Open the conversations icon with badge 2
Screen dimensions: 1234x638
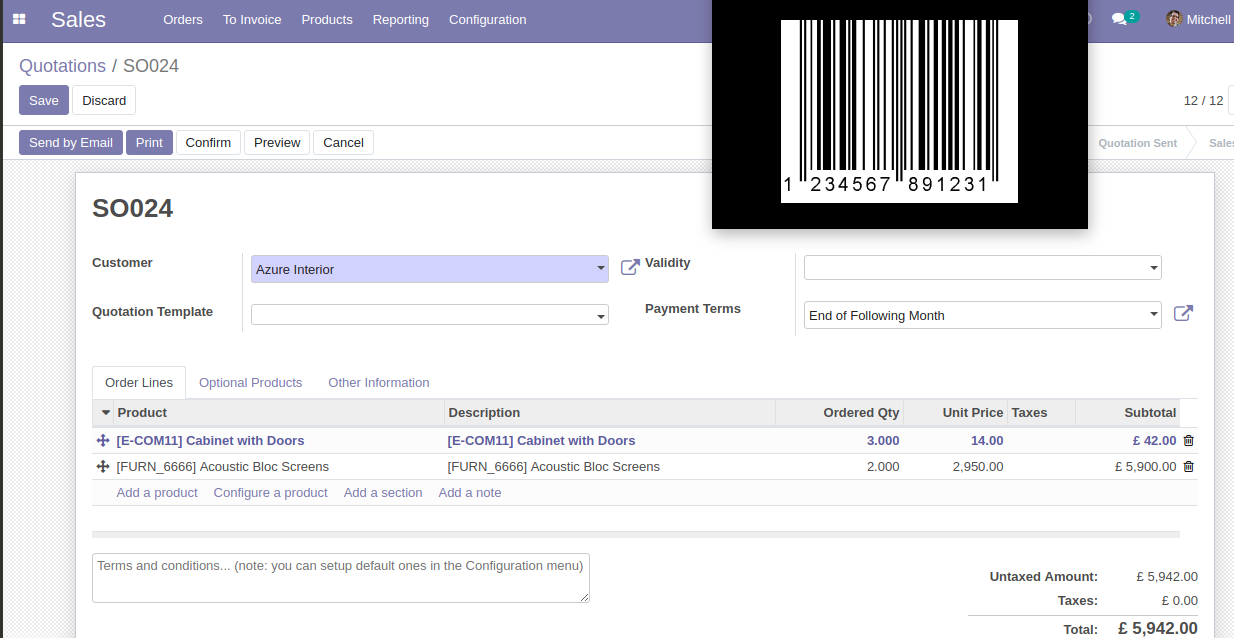coord(1123,18)
